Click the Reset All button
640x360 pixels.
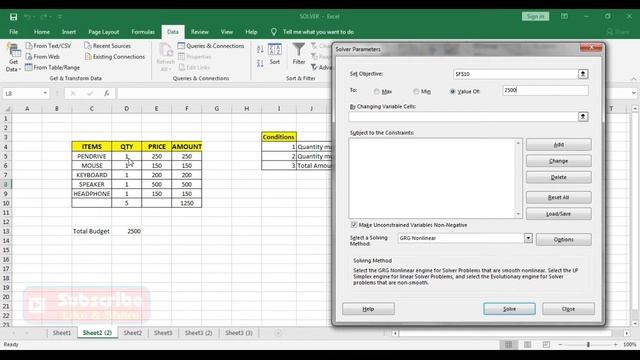point(558,198)
